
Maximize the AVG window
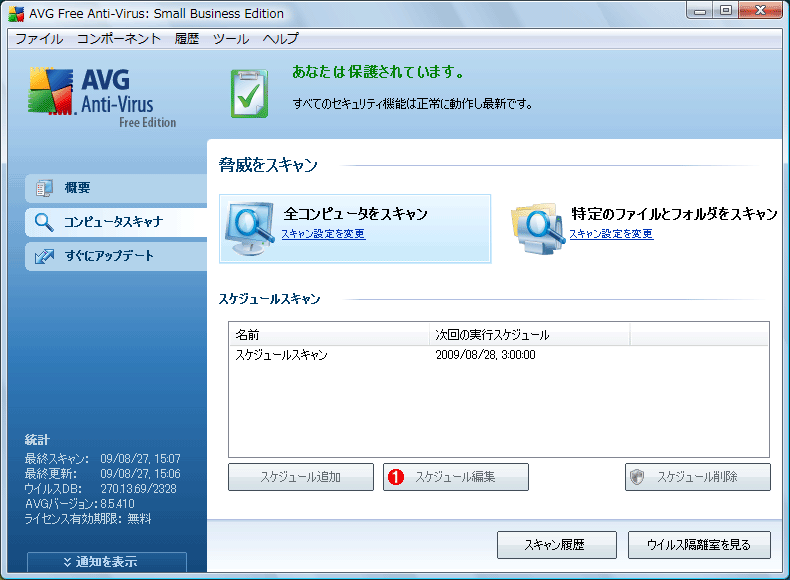pos(726,11)
